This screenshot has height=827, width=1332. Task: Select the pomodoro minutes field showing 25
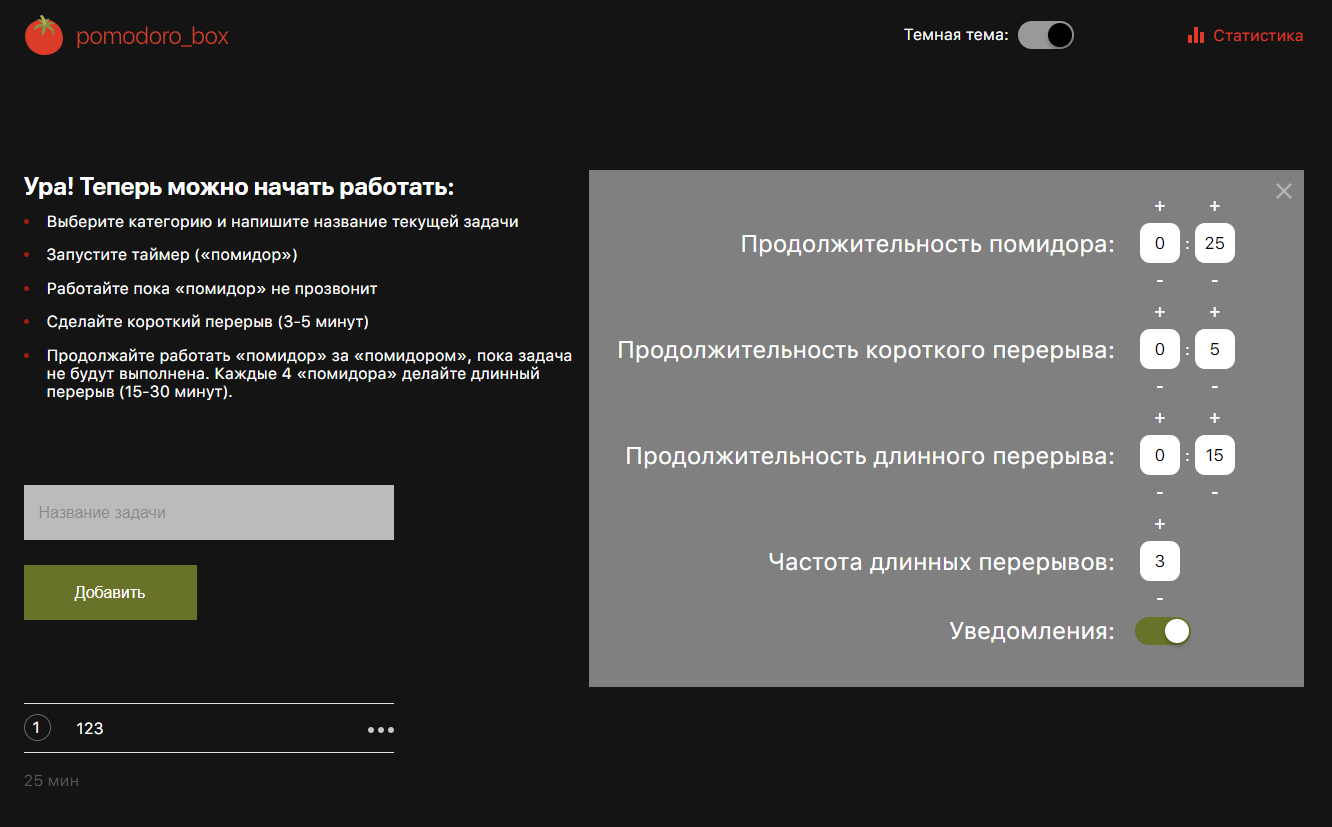(1214, 243)
